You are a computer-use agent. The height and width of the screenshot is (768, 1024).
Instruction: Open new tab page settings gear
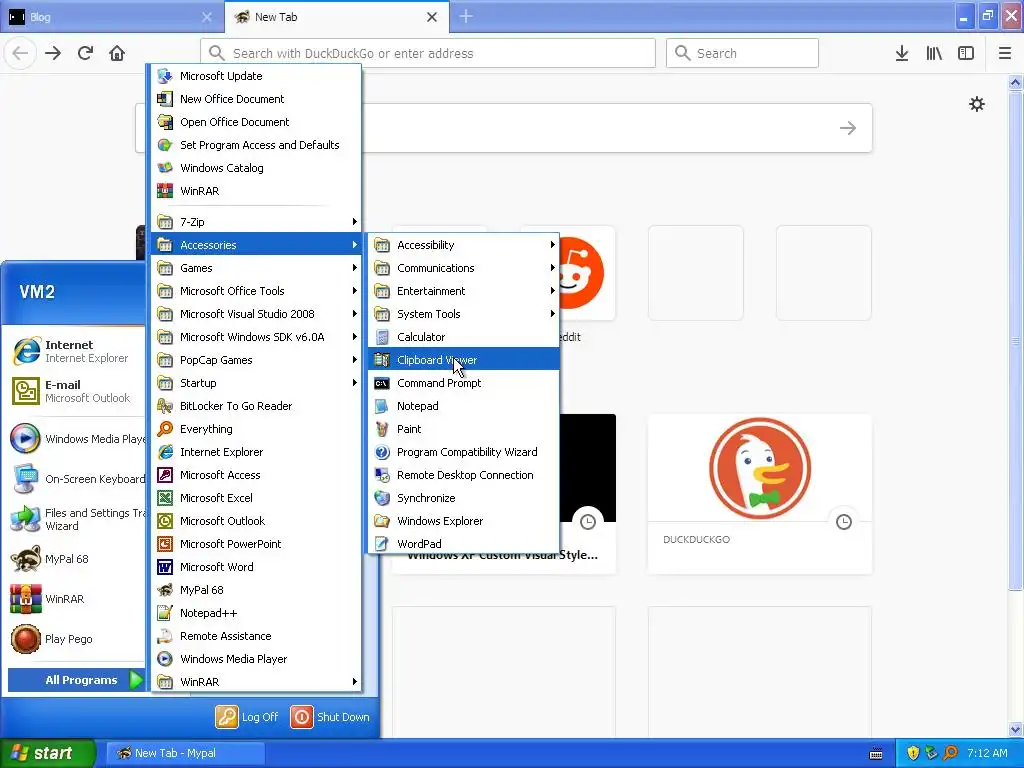coord(976,104)
